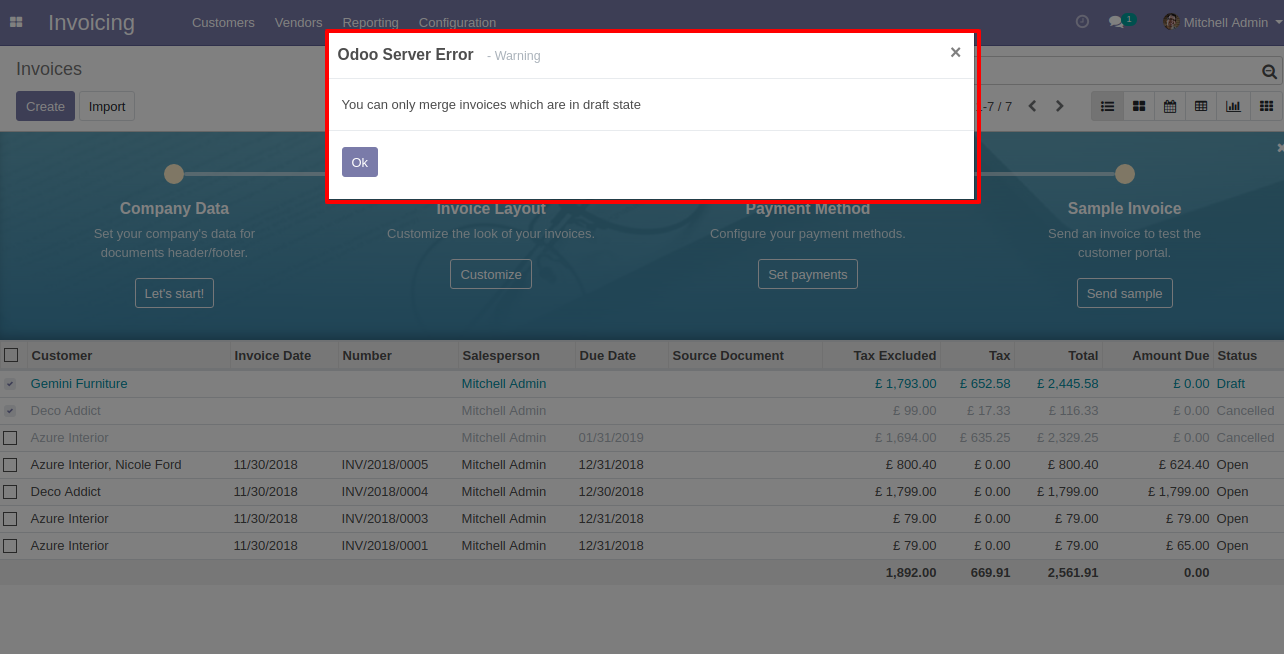Check the cancelled Azure Interior row checkbox
This screenshot has height=654, width=1284.
point(10,438)
